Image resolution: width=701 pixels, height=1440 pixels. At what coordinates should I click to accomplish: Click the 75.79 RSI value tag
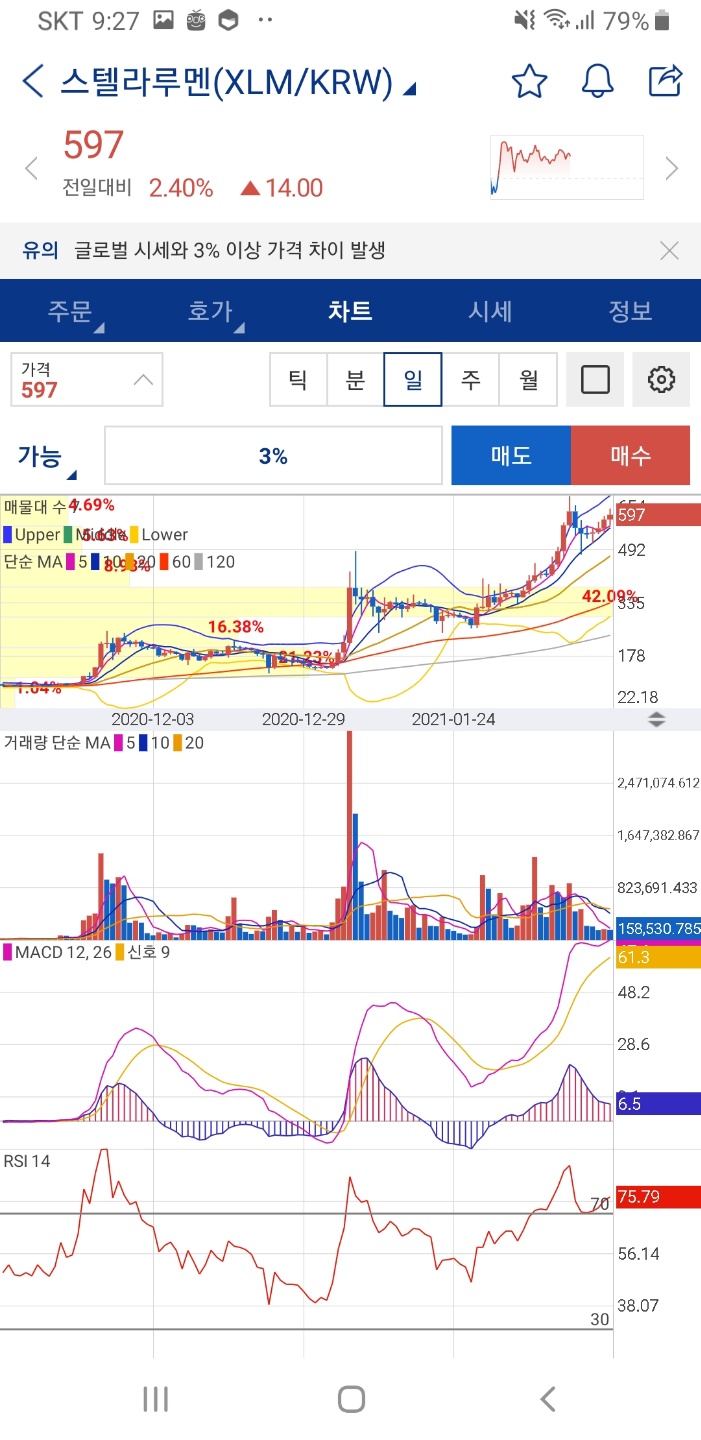658,1196
